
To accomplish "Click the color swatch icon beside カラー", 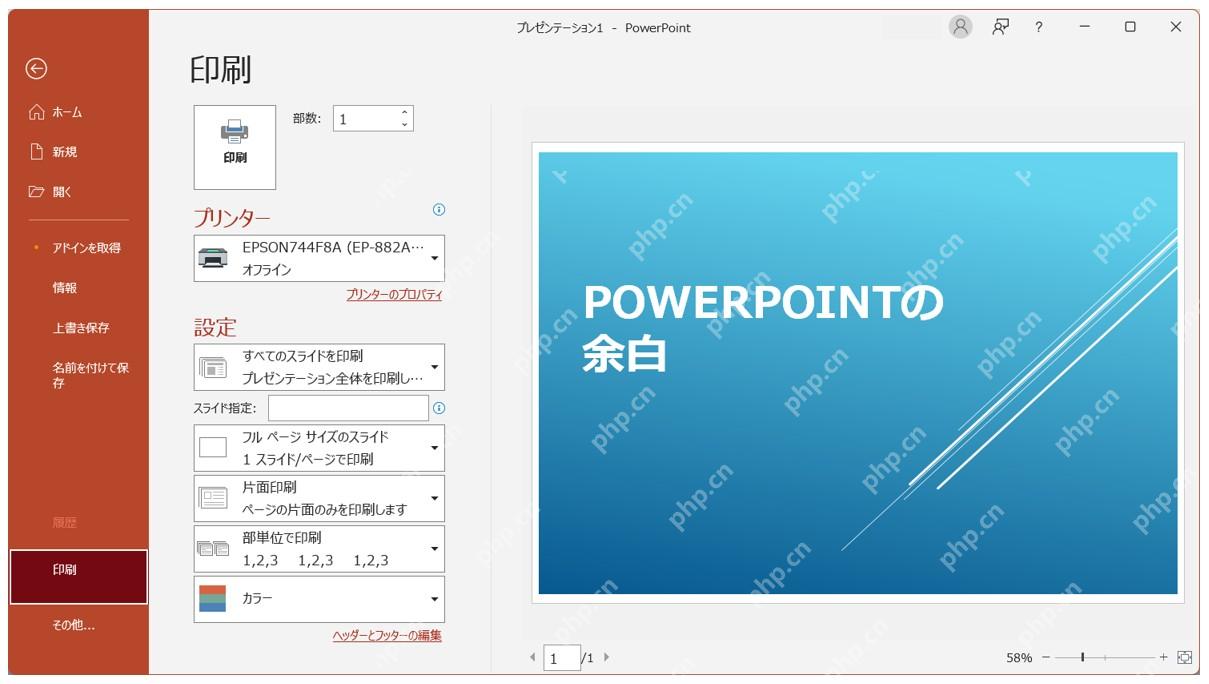I will coord(213,599).
